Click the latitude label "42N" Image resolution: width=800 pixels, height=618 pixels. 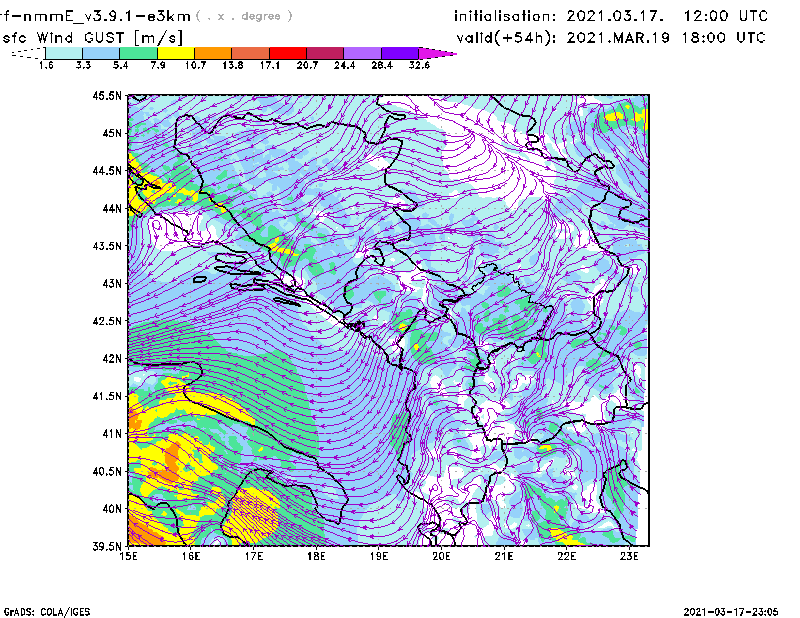tap(112, 358)
